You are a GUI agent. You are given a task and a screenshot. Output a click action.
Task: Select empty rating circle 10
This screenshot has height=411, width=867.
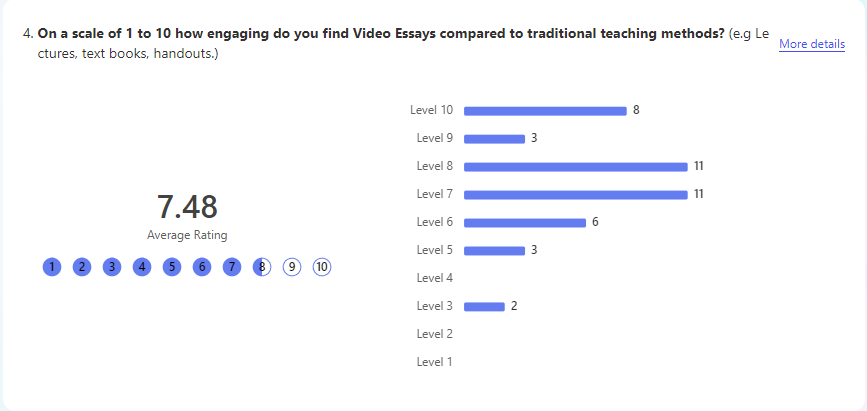[322, 268]
